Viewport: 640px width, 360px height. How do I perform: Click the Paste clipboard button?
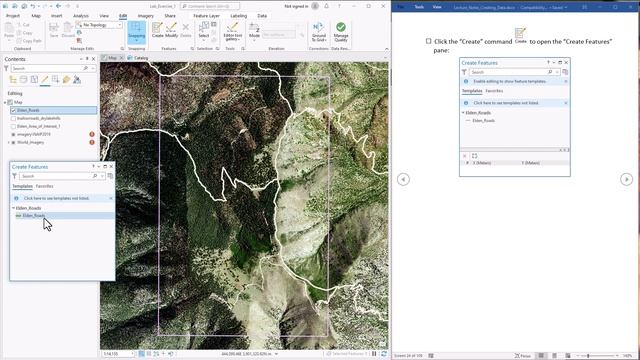pos(9,31)
